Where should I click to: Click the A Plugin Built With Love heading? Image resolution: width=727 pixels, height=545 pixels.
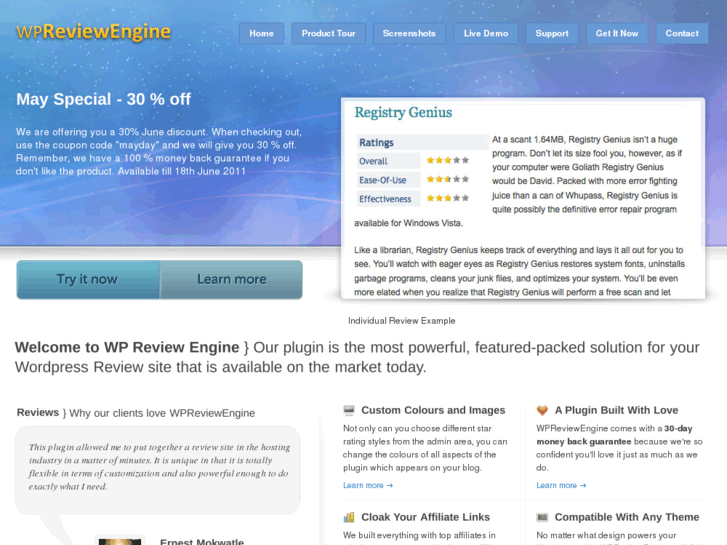(616, 410)
